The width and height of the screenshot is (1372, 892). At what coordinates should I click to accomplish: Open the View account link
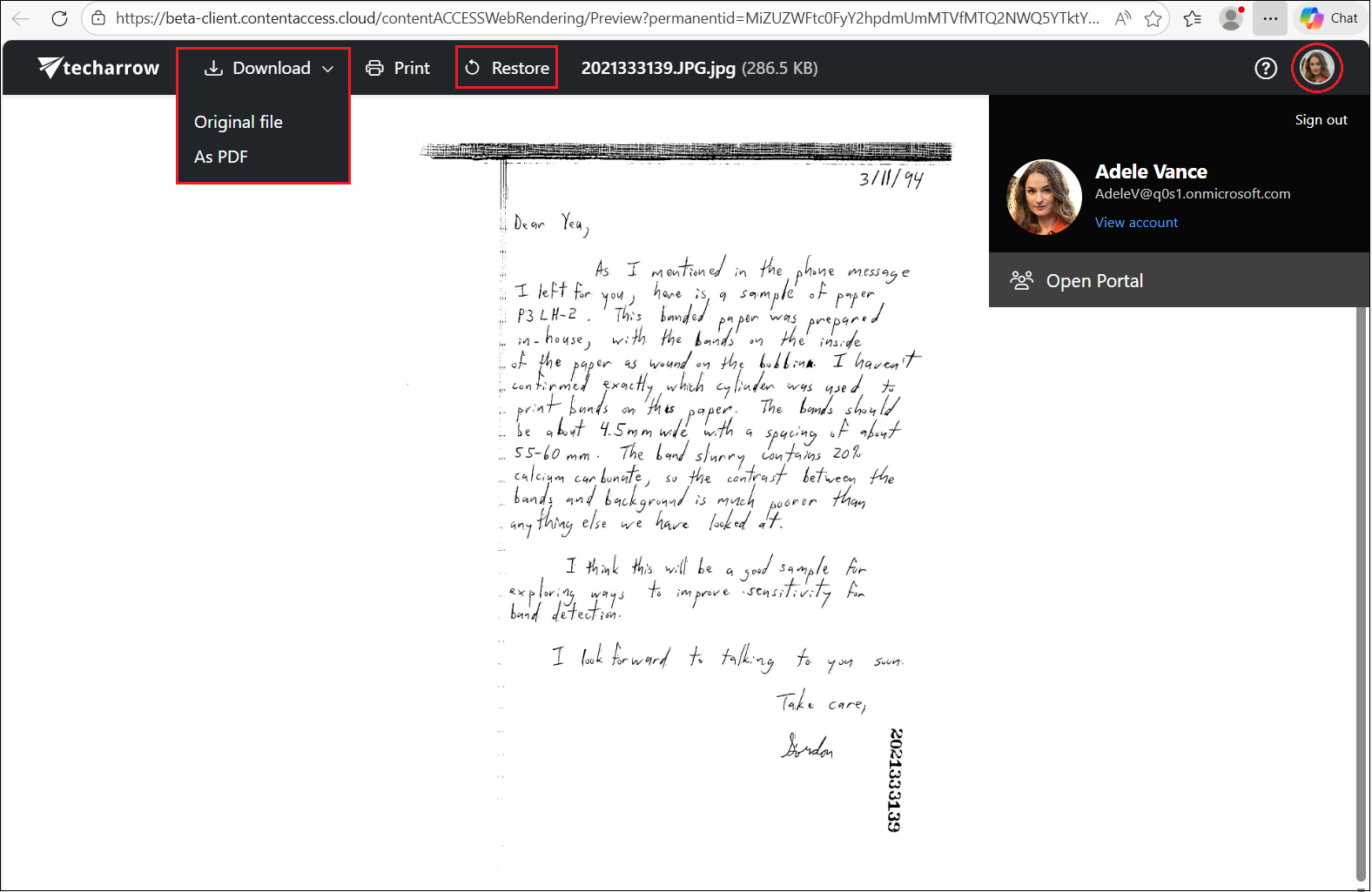1136,223
